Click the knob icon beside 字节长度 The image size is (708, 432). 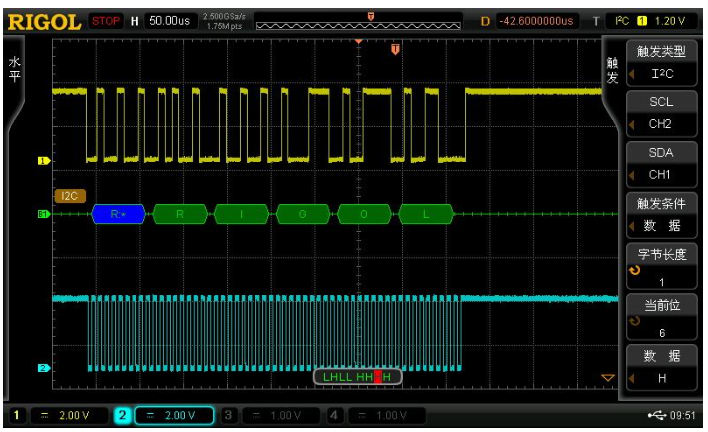point(633,270)
